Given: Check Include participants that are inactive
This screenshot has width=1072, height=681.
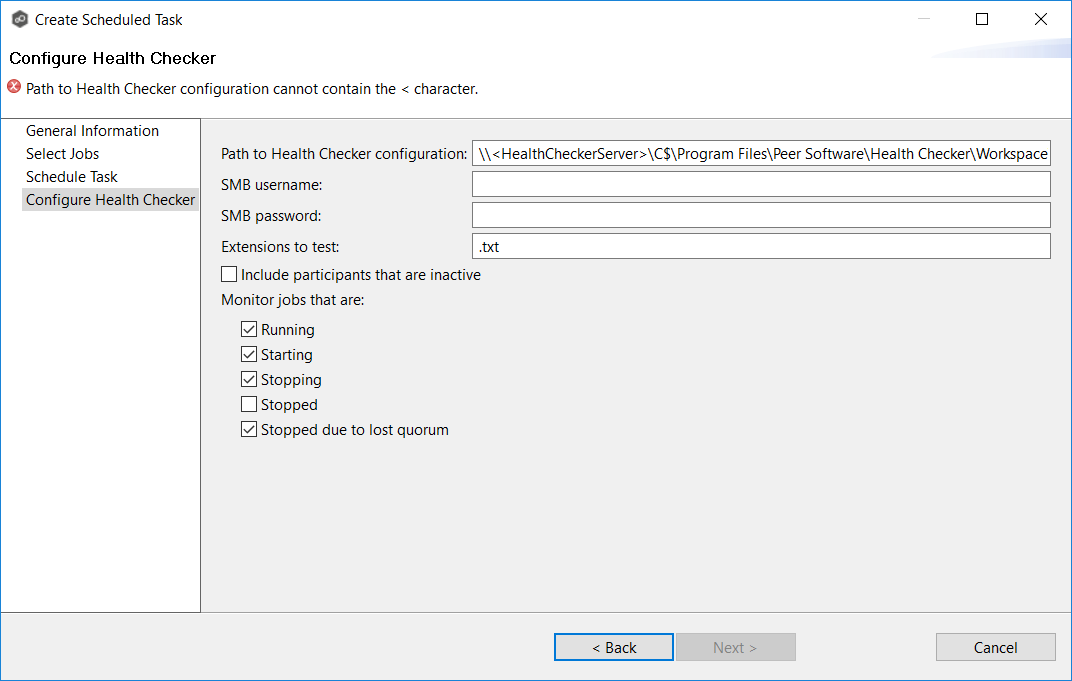Looking at the screenshot, I should [x=228, y=273].
